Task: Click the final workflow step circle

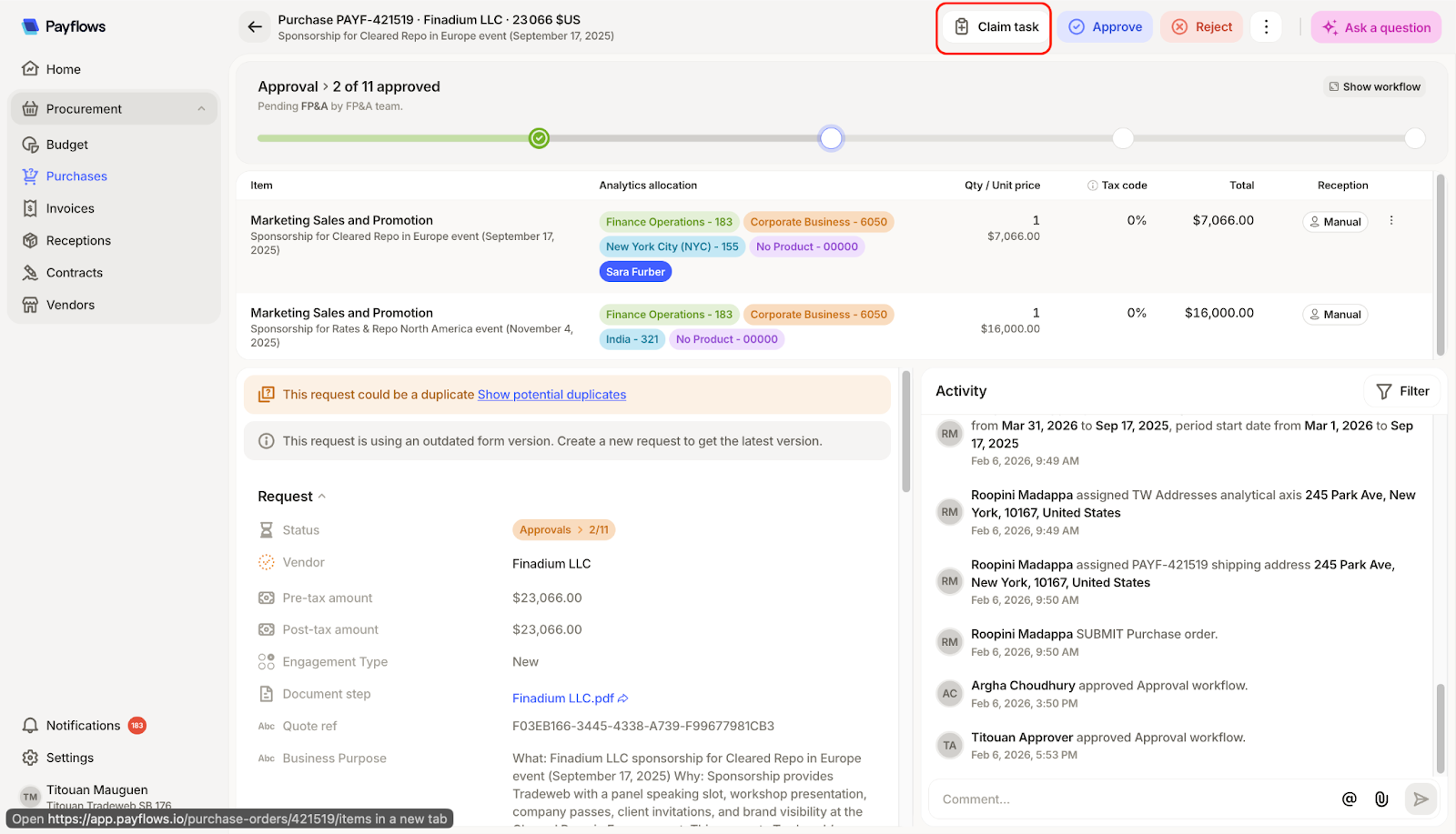Action: pos(1415,138)
